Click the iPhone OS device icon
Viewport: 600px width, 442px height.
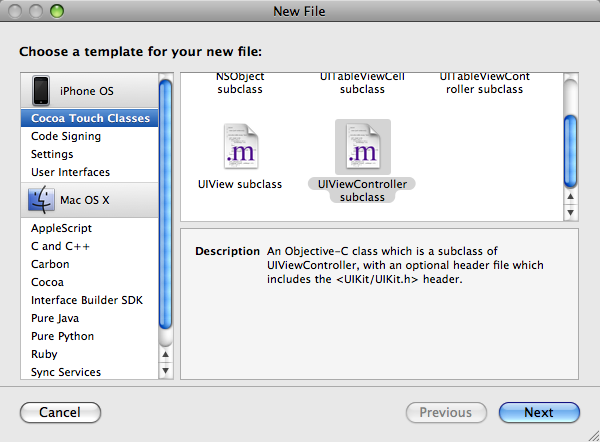(41, 90)
